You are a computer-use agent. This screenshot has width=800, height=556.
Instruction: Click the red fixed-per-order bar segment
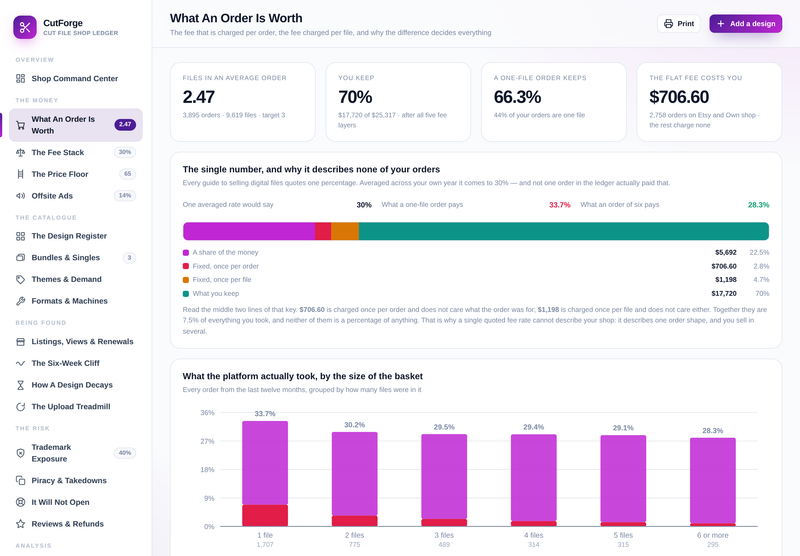click(x=323, y=231)
